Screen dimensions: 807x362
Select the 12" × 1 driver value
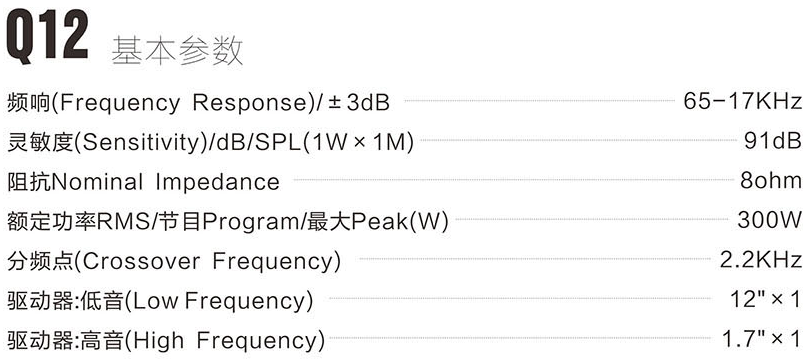pos(766,299)
